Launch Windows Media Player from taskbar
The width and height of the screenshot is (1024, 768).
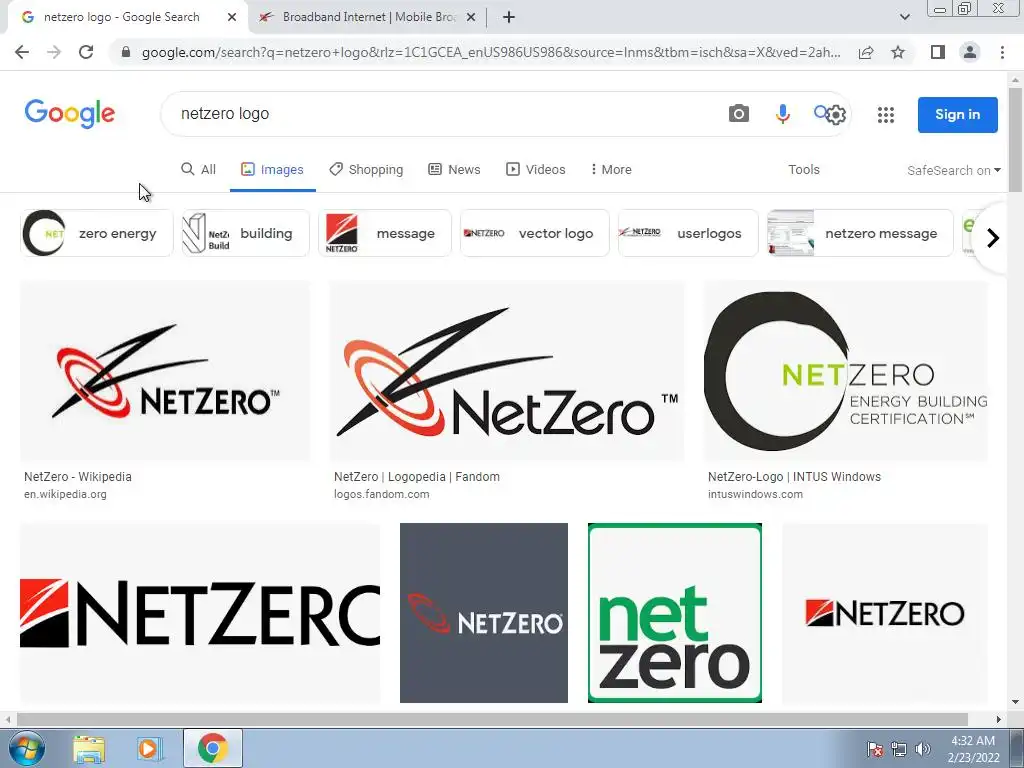coord(148,749)
